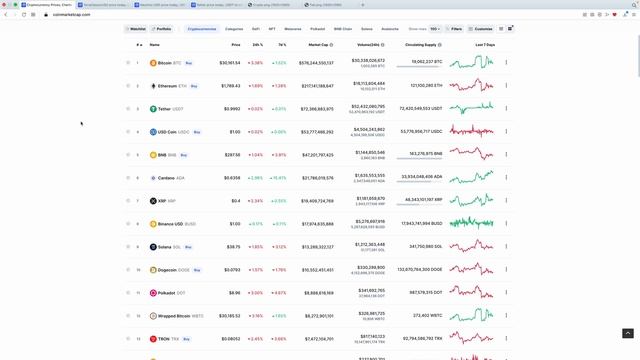The image size is (640, 360).
Task: Click the red heart extension icon
Action: [x=614, y=15]
